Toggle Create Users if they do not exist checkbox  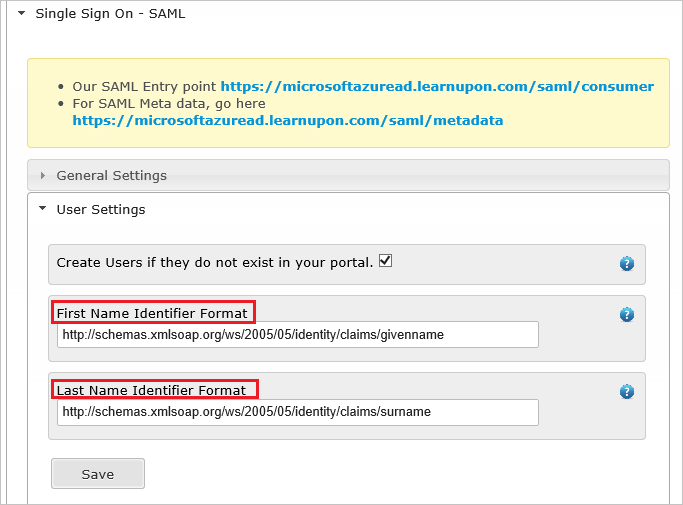tap(385, 261)
